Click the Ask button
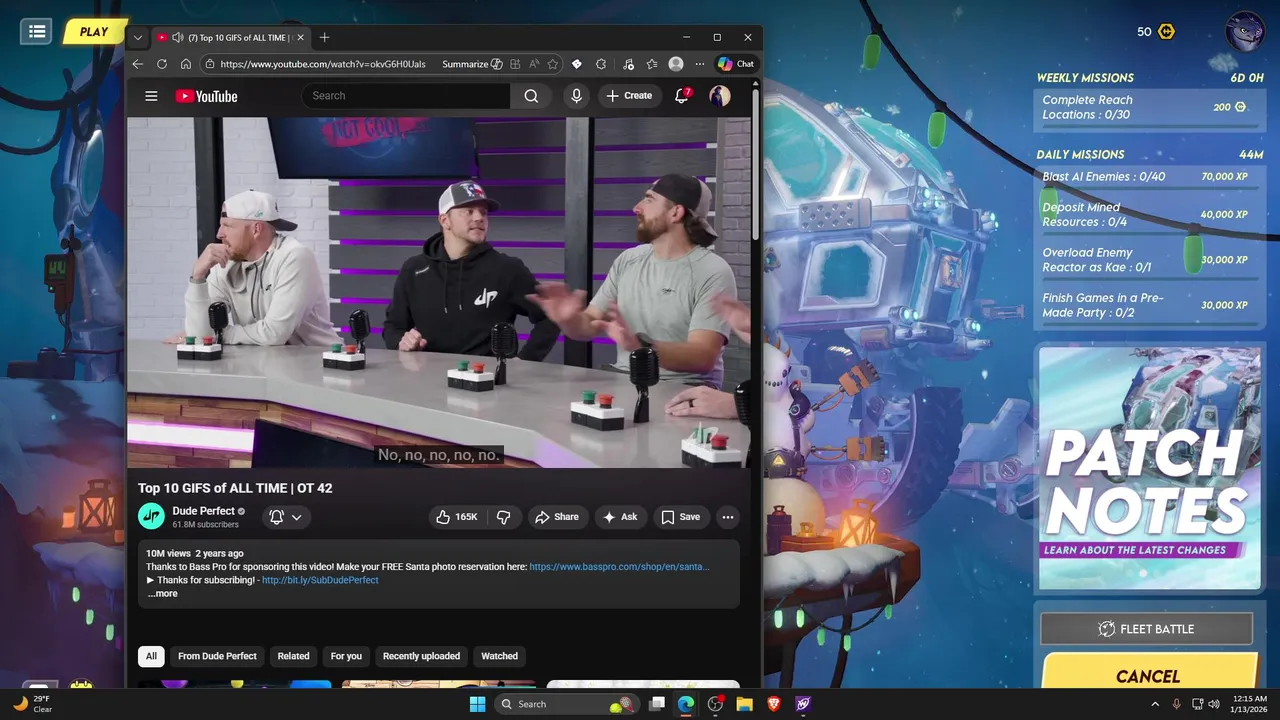Screen dimensions: 1280x720 620,517
